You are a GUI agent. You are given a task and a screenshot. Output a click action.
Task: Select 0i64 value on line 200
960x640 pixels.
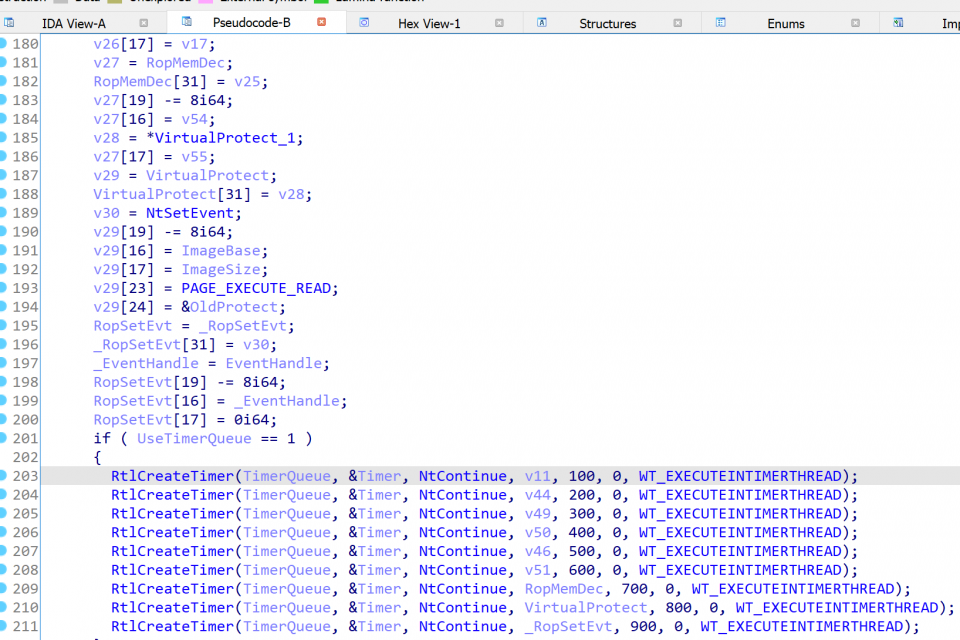251,420
